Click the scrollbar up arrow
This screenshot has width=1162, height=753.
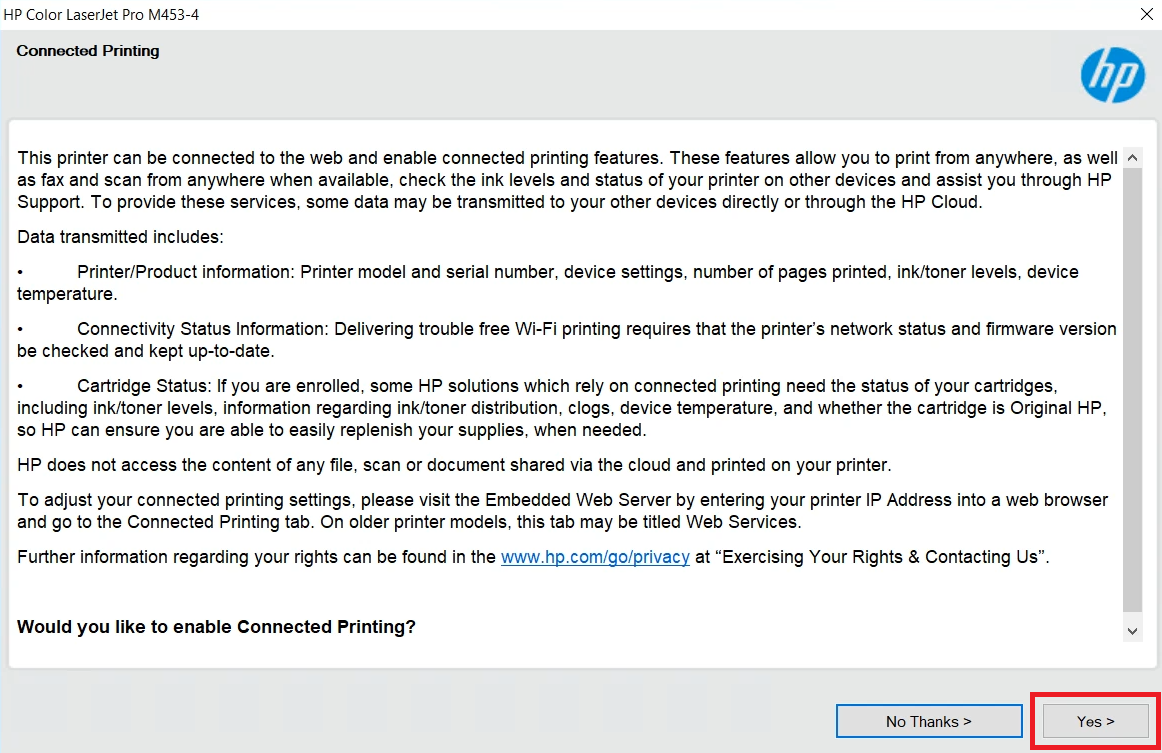(x=1132, y=157)
